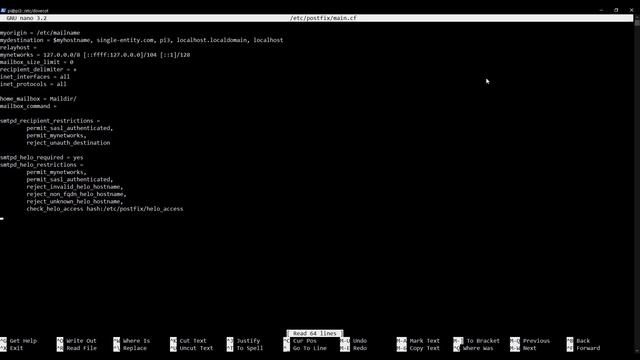Click the smtpd_helo_required = yes line
Screen dimensions: 640x360
tap(42, 158)
